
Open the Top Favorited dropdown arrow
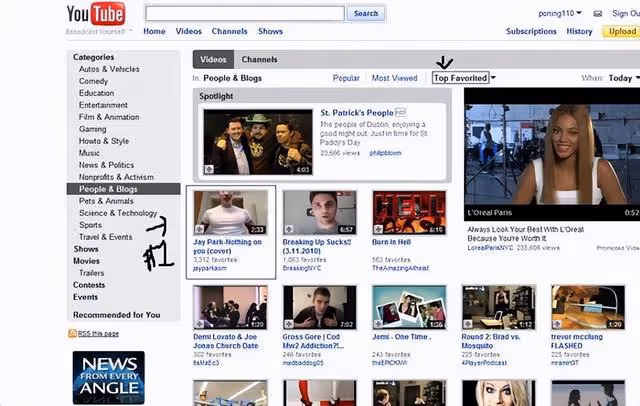pyautogui.click(x=493, y=78)
